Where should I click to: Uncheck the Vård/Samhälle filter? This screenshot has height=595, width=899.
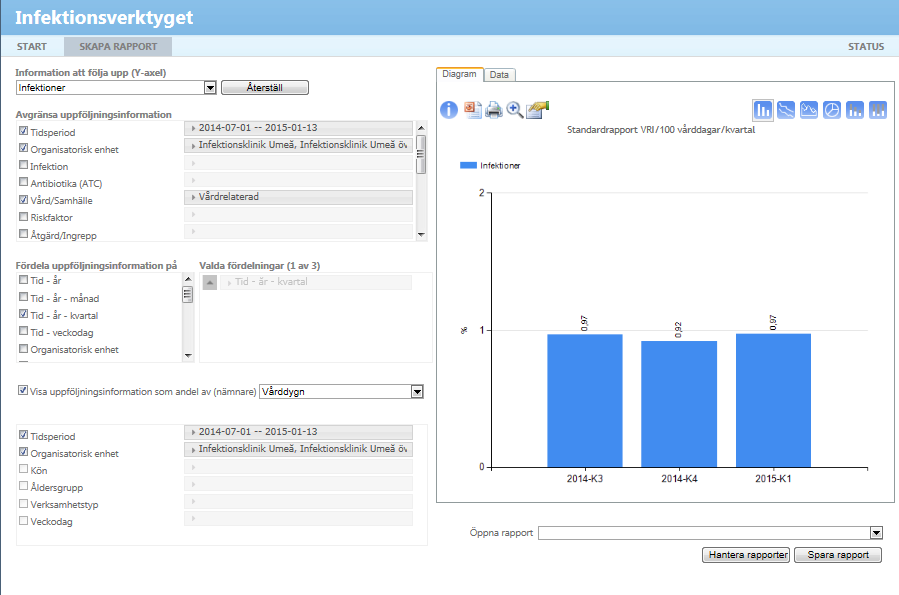click(24, 199)
